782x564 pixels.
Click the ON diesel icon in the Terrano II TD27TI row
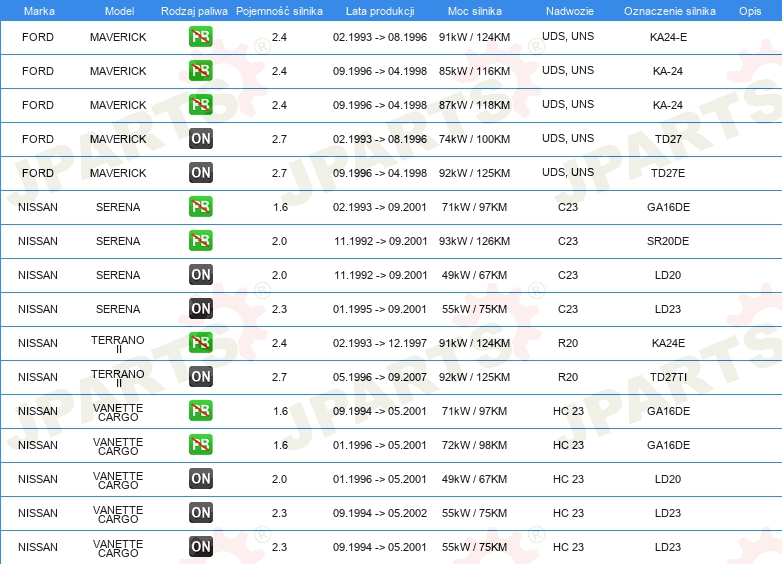[x=200, y=376]
